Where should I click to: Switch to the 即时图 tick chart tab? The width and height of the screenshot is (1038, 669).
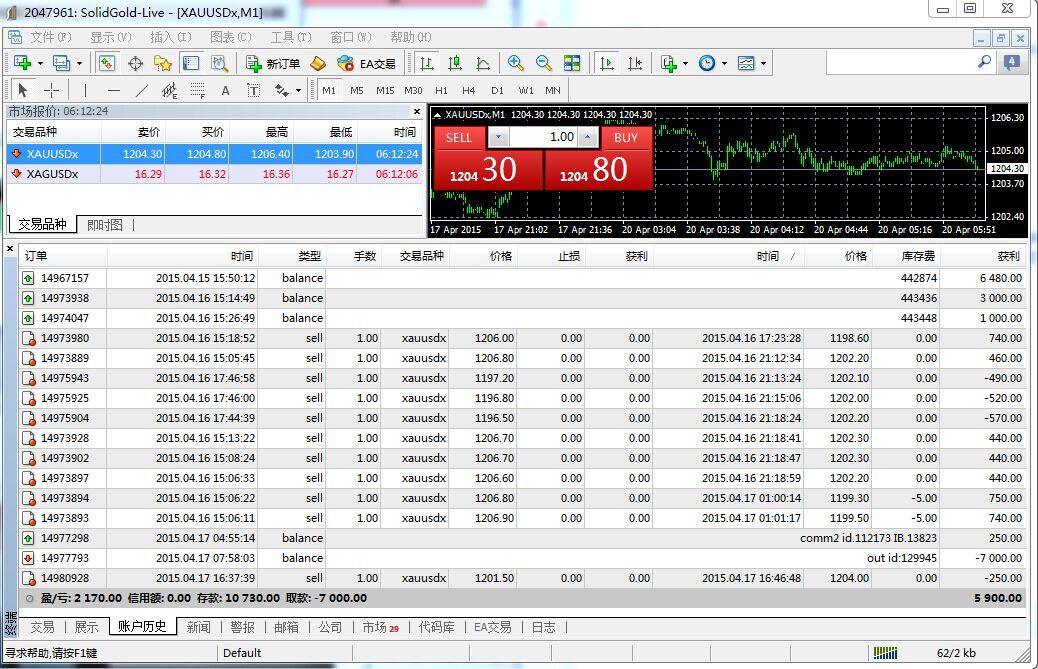(x=105, y=225)
